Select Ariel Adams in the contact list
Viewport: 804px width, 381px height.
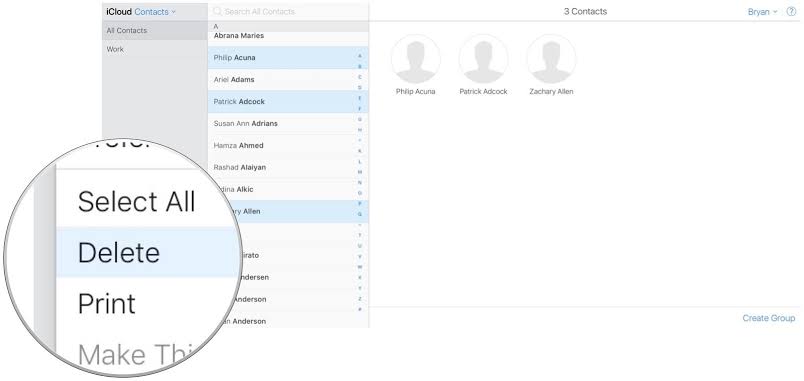coord(284,80)
